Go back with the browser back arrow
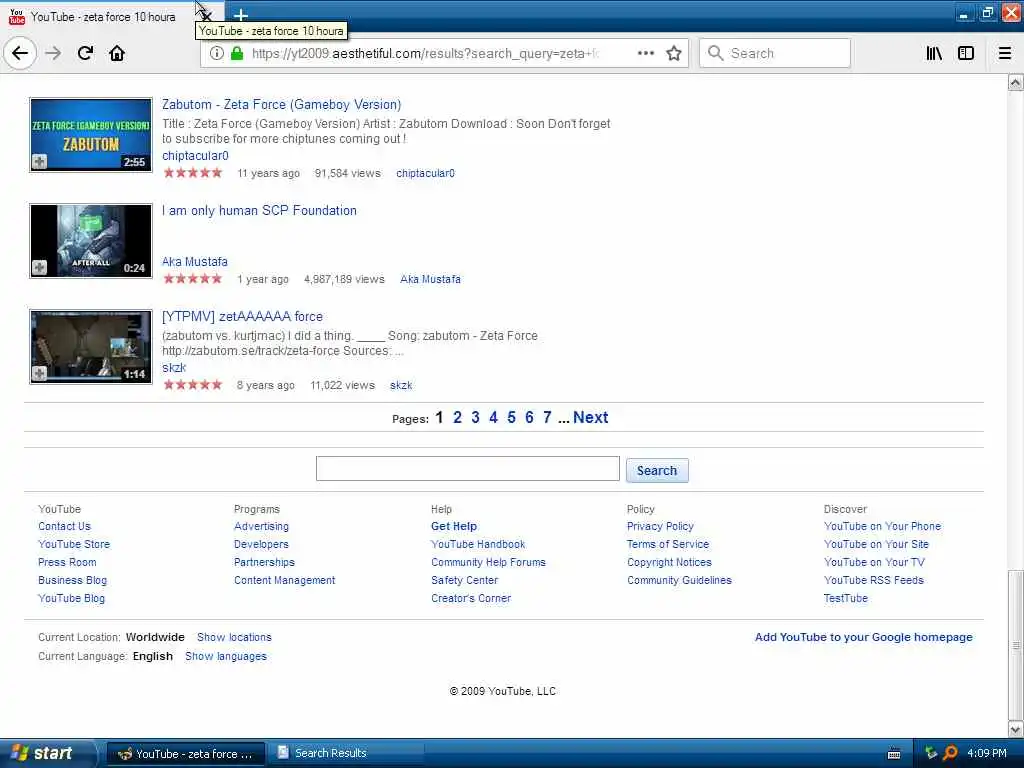The height and width of the screenshot is (768, 1024). 20,53
